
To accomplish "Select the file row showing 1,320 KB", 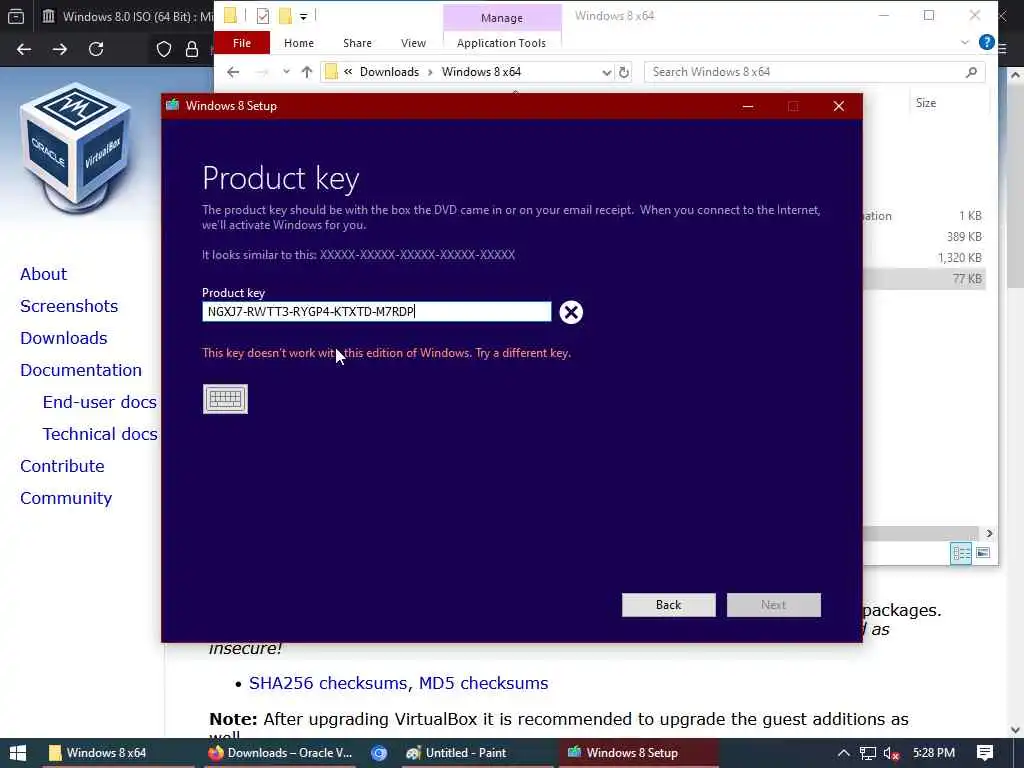I will 923,257.
